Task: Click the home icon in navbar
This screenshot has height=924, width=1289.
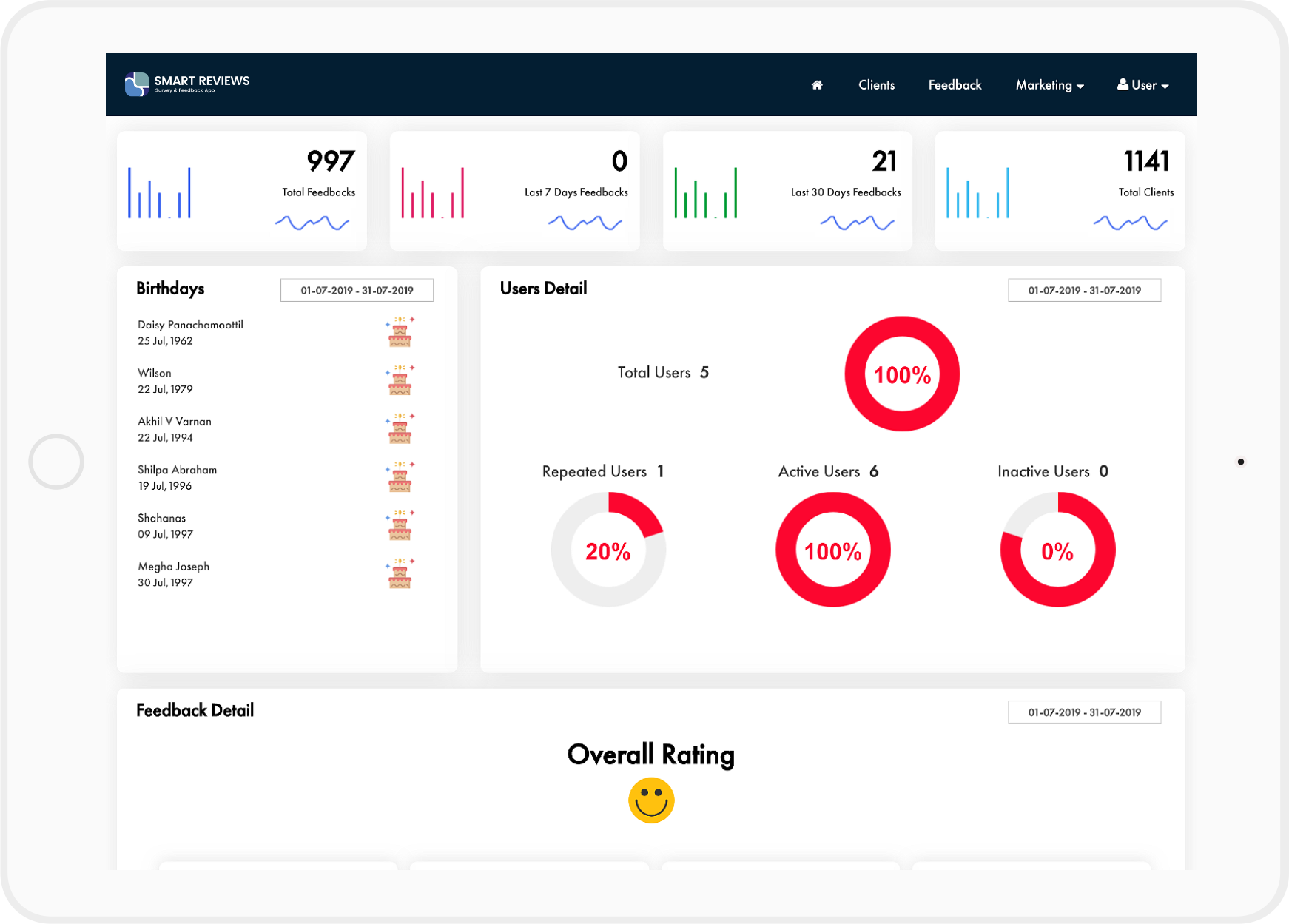Action: pos(817,85)
